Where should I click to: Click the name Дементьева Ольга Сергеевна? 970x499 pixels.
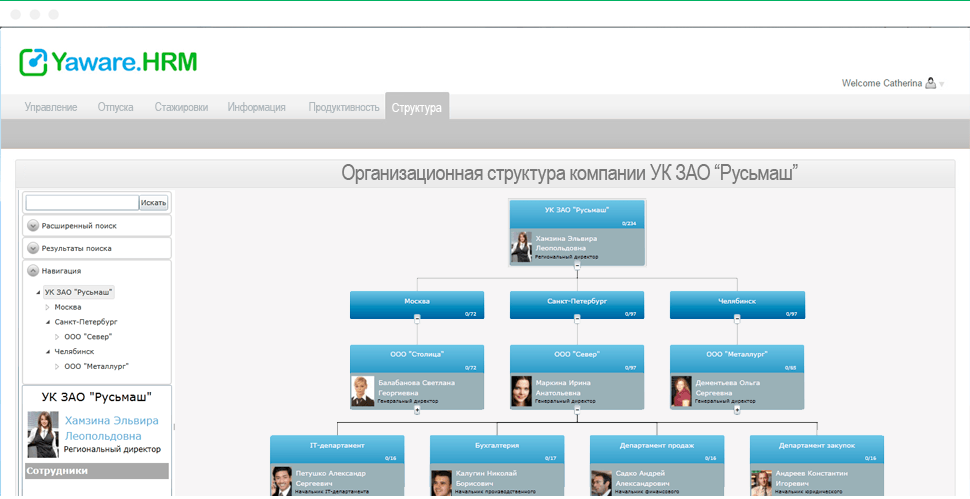[728, 388]
